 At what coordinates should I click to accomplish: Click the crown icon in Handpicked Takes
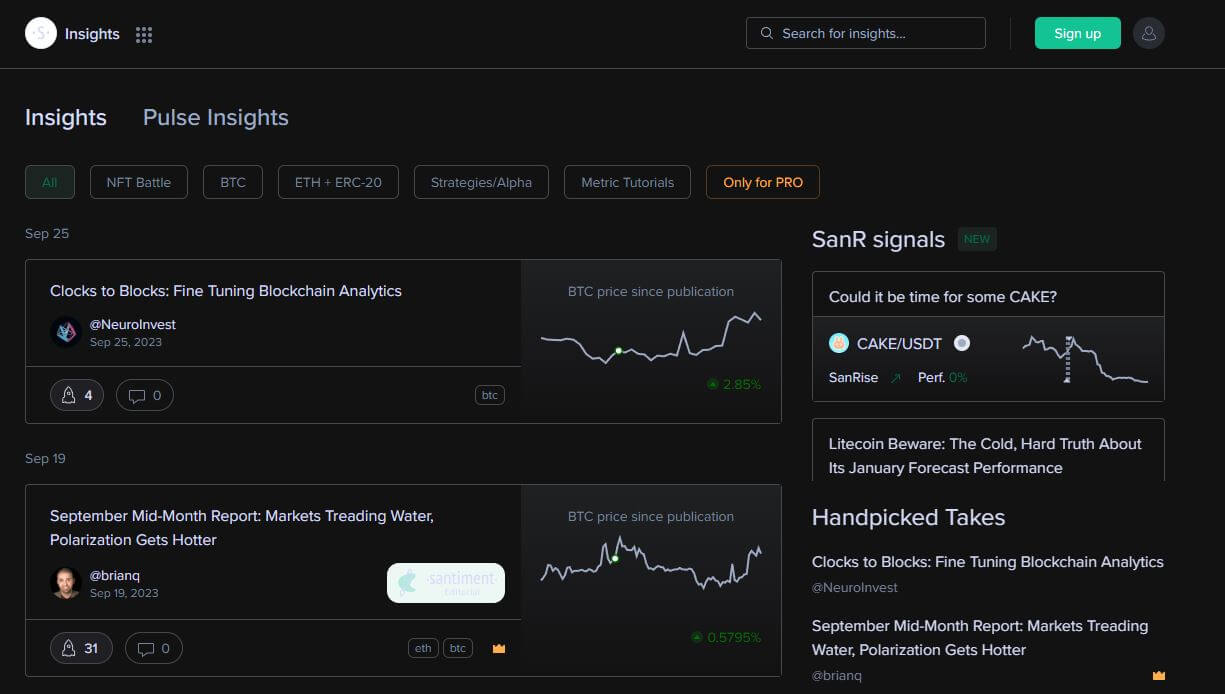click(1159, 675)
